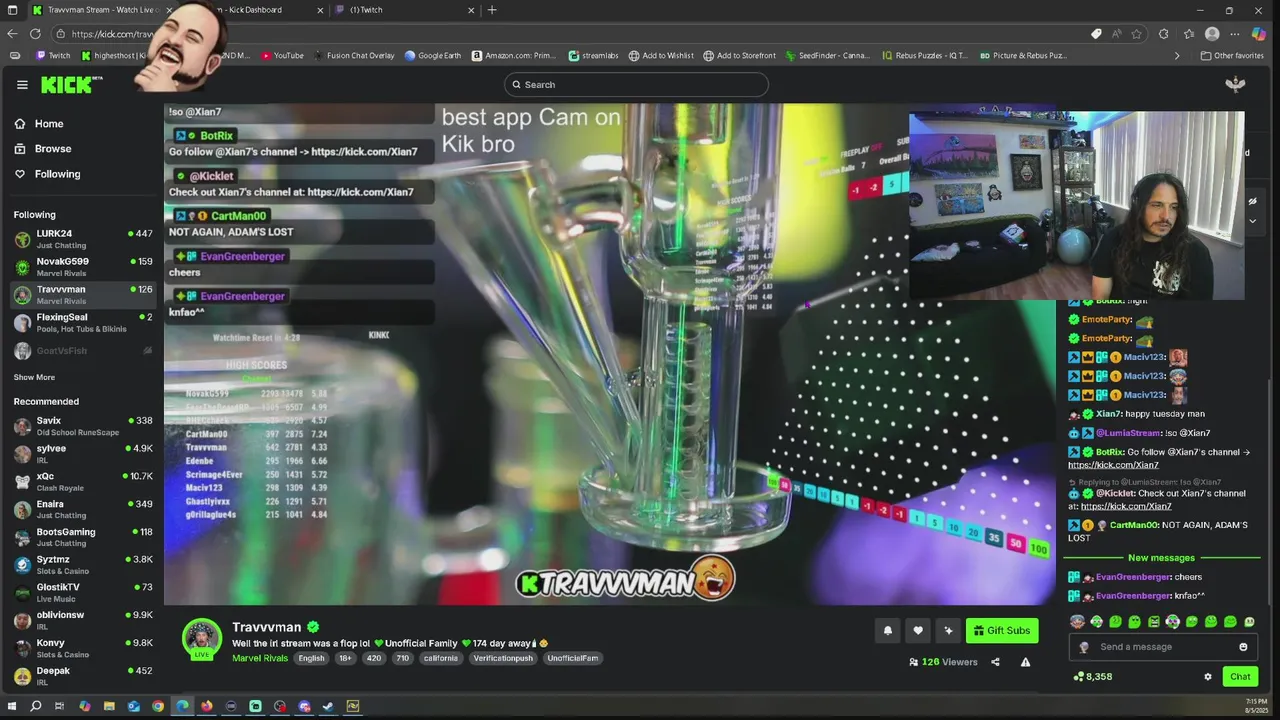The image size is (1280, 720).
Task: Open recommended channel oblivionsw
Action: [83, 620]
